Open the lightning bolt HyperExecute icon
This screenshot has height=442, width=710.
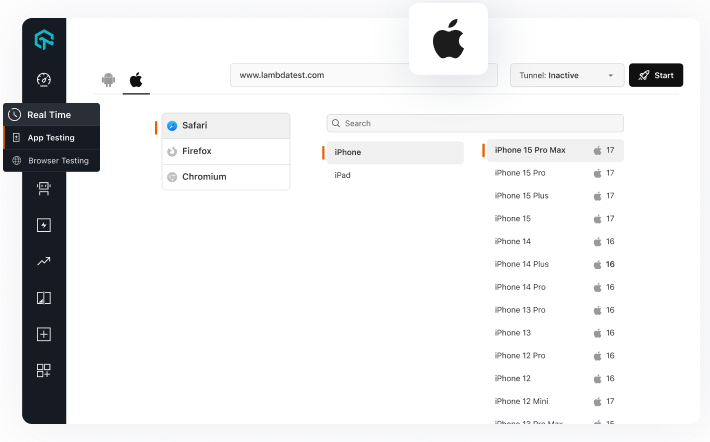tap(44, 225)
